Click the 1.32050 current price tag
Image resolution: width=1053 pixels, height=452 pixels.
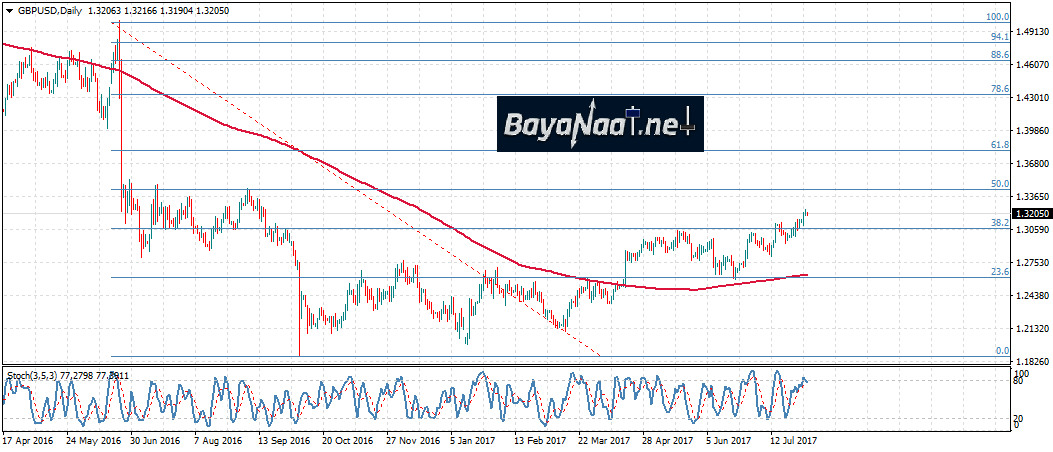1031,214
